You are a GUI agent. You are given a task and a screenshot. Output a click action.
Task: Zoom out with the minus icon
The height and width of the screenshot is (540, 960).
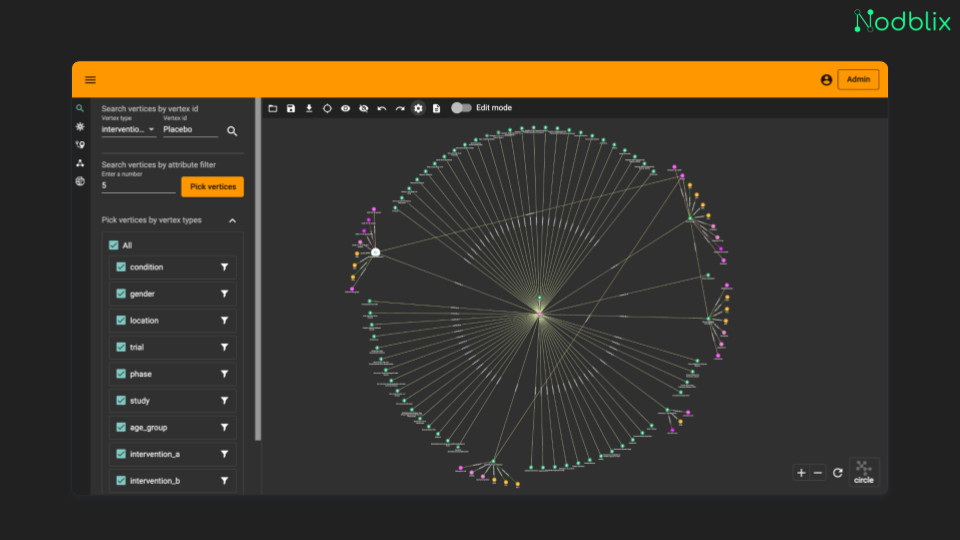(x=818, y=473)
